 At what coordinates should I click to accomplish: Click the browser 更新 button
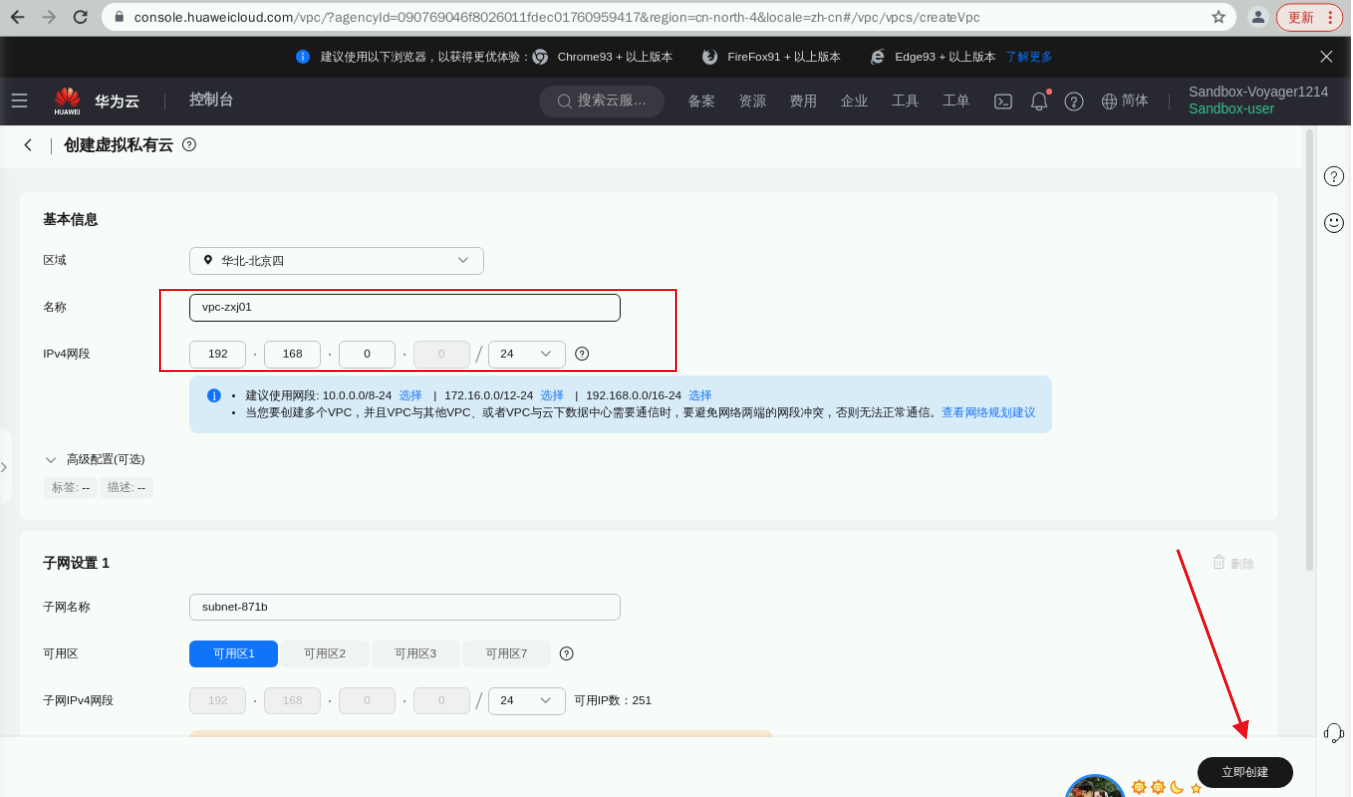pos(1309,17)
